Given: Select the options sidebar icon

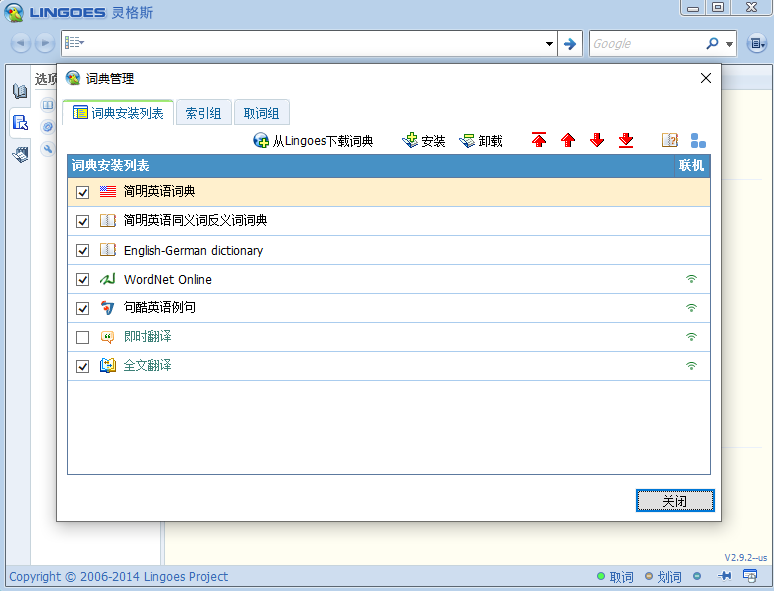Looking at the screenshot, I should 20,122.
